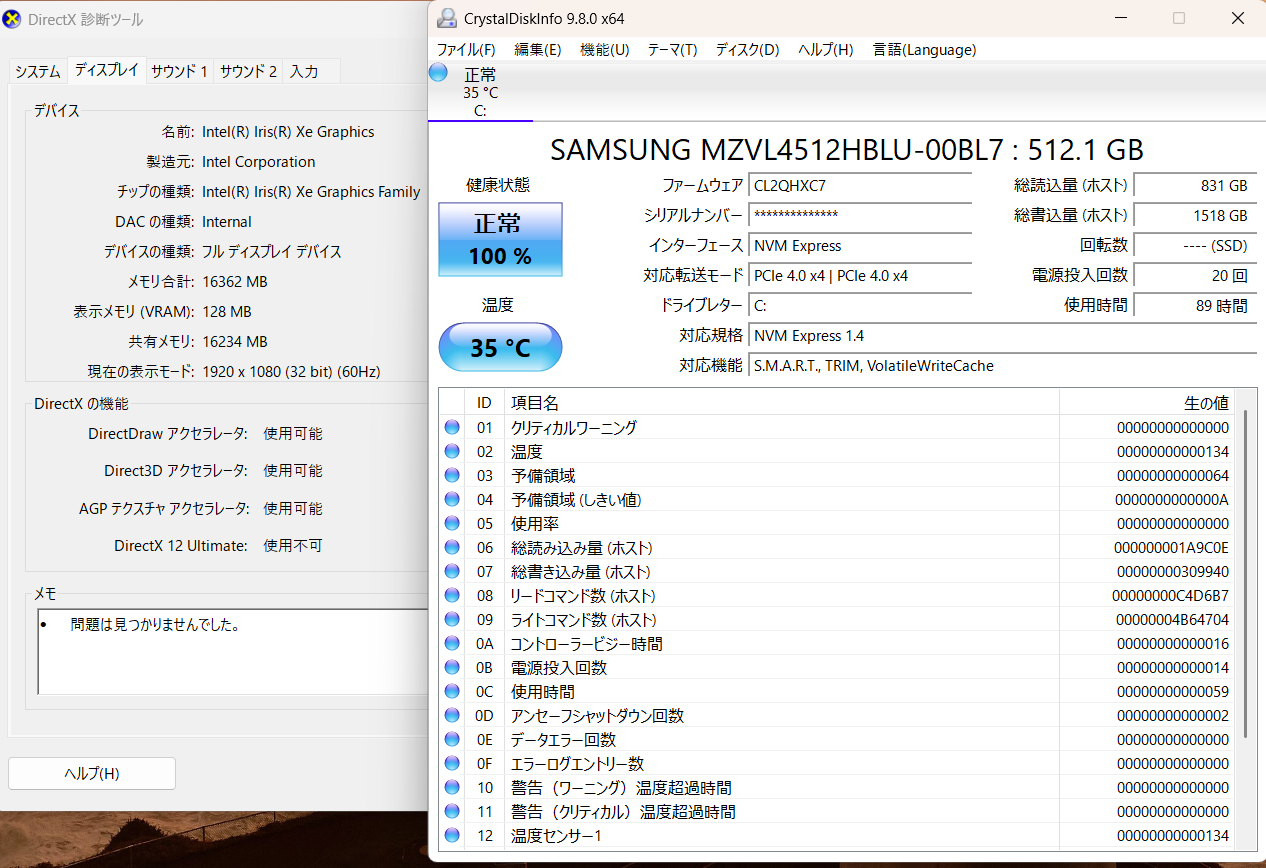Click status orb for ID 06 総読み込み量

(x=452, y=547)
